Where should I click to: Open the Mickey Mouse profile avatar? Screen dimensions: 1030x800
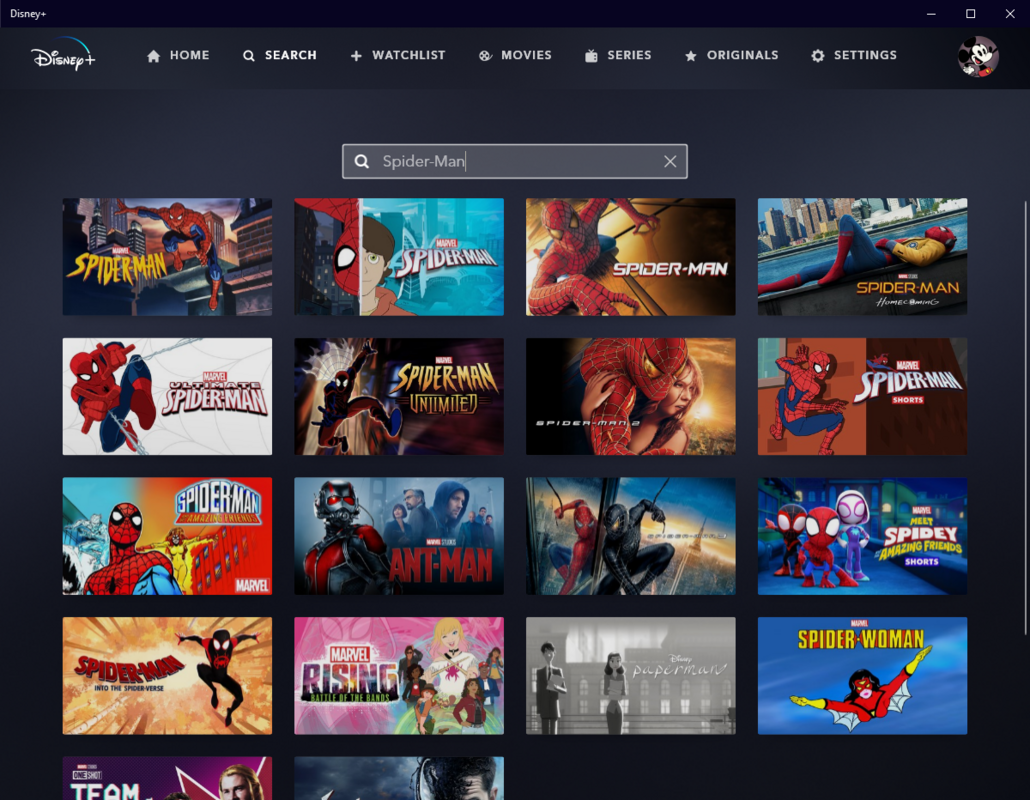tap(977, 56)
